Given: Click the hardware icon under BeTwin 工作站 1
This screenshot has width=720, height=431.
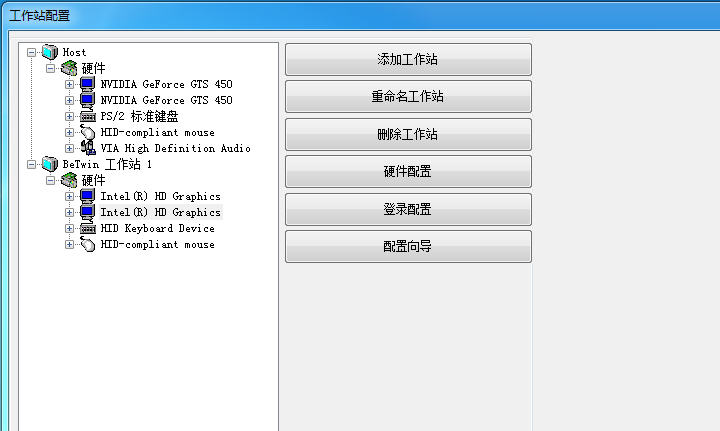Looking at the screenshot, I should click(x=69, y=180).
